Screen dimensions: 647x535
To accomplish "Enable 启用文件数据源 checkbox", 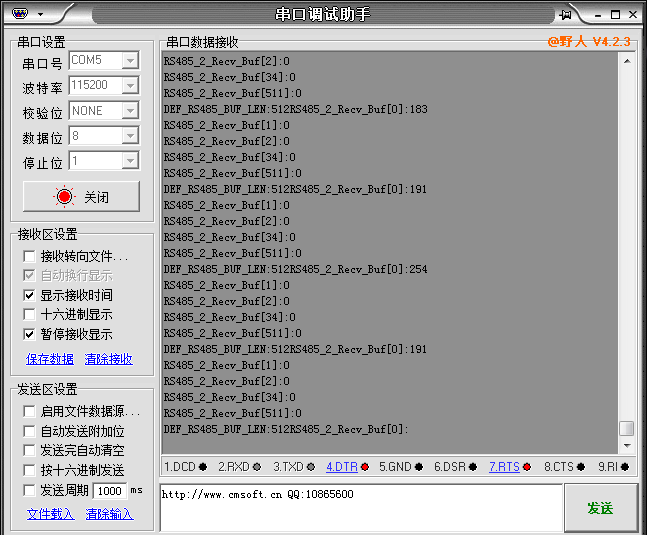I will pos(29,411).
